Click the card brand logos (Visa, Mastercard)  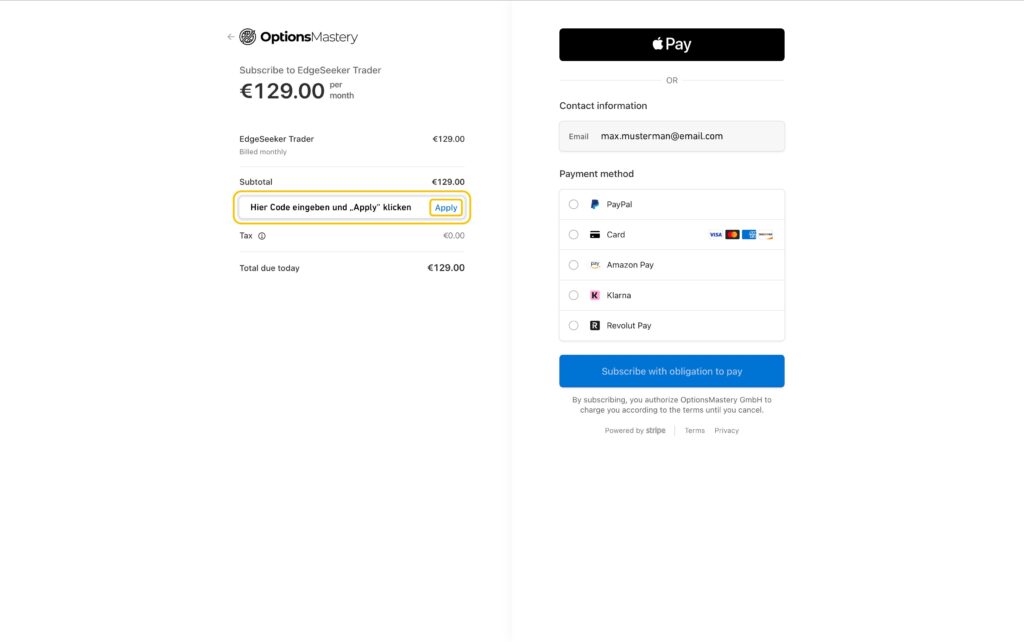[741, 234]
